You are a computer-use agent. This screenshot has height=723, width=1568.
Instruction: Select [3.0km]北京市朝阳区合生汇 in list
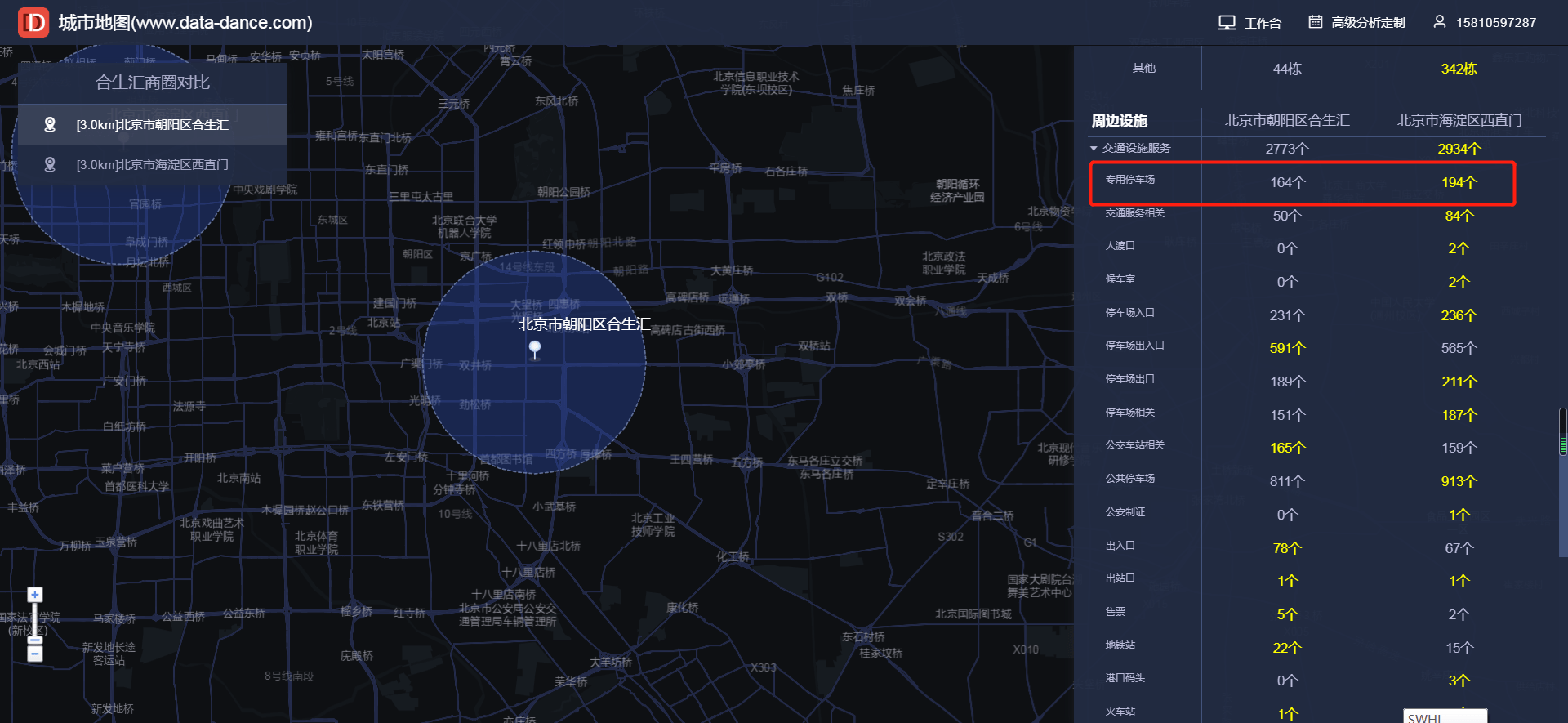(153, 125)
